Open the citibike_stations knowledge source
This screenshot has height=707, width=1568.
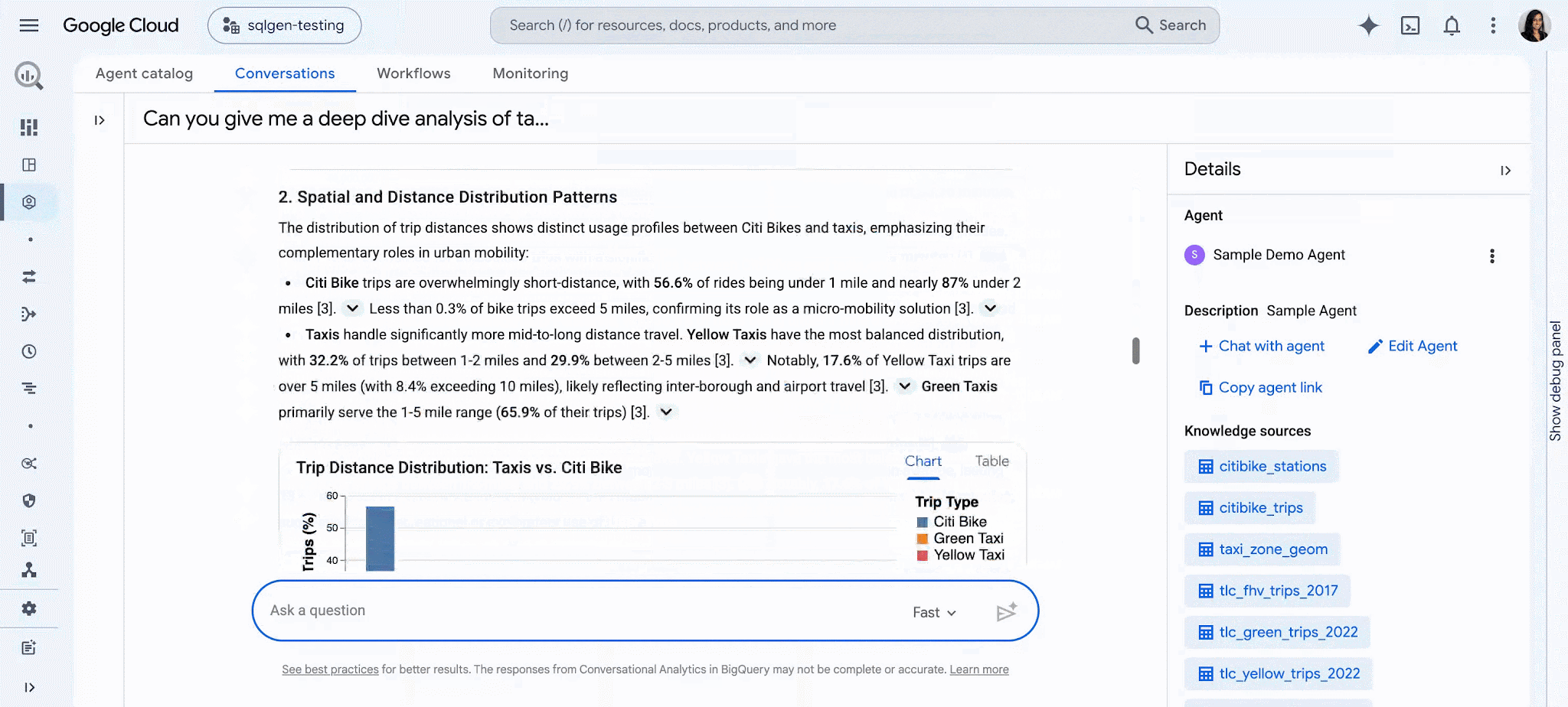(1262, 466)
